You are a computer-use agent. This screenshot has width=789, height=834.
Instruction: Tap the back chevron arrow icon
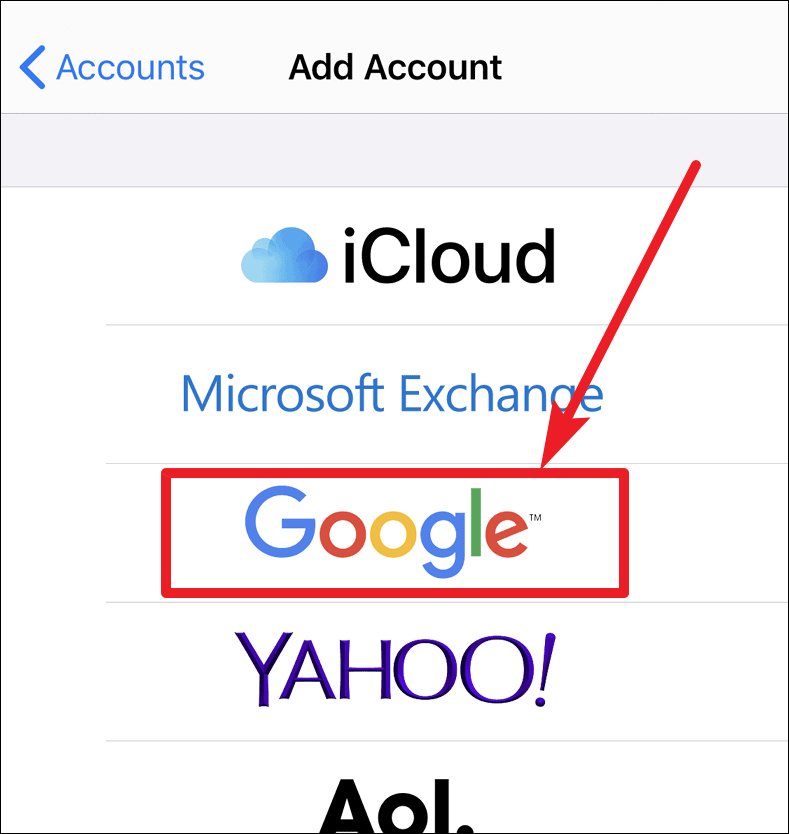(x=32, y=67)
